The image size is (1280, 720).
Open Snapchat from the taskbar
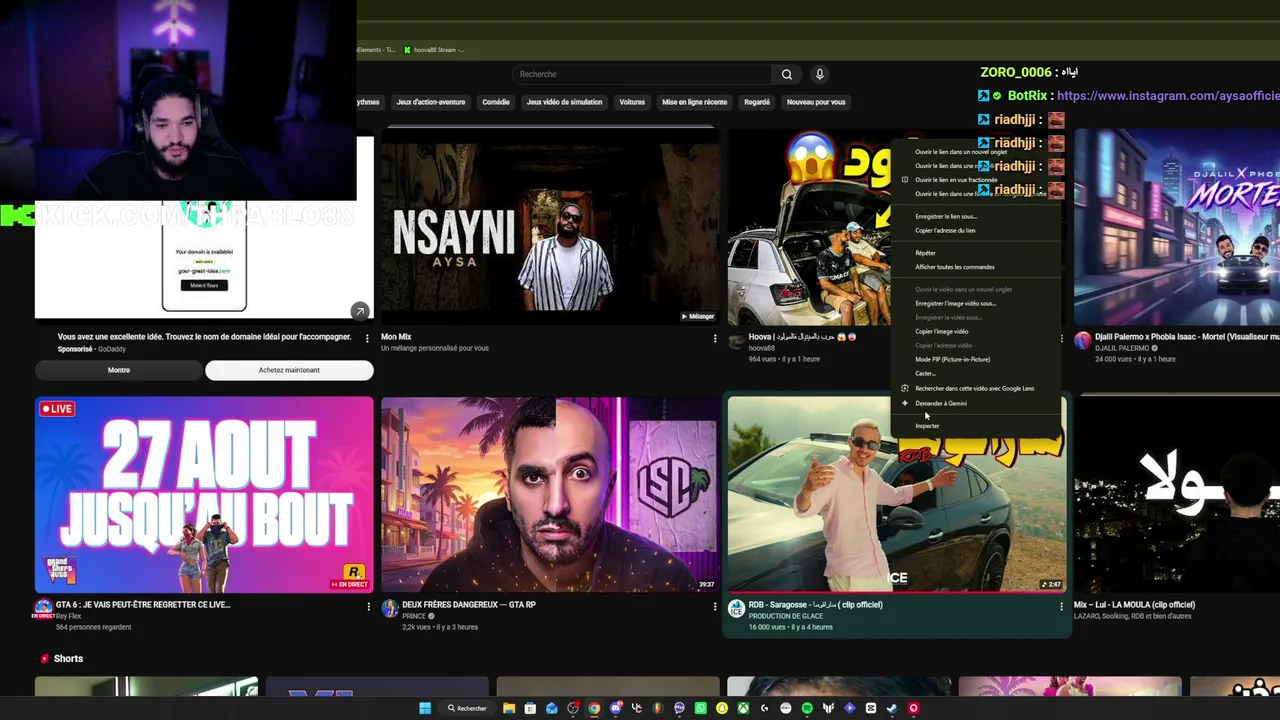point(722,708)
